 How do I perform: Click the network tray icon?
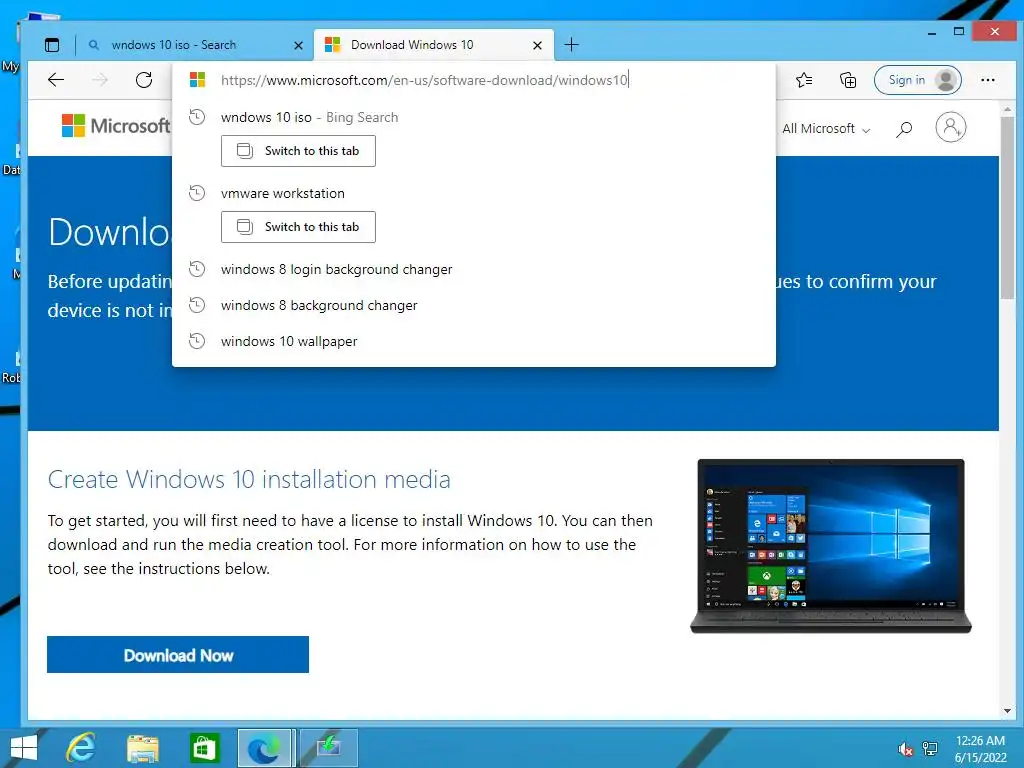pos(930,749)
